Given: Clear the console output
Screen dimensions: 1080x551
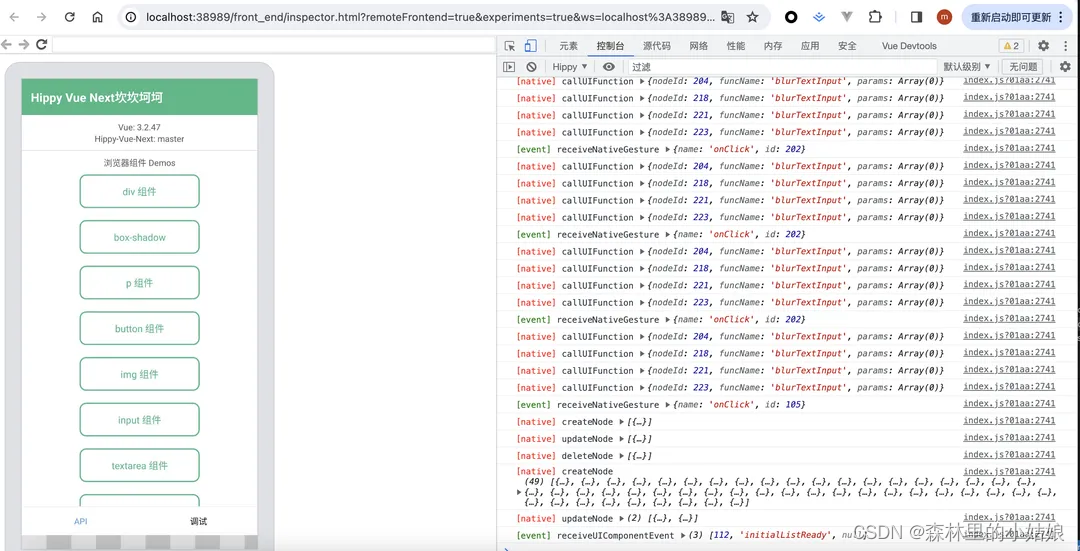Looking at the screenshot, I should tap(531, 67).
